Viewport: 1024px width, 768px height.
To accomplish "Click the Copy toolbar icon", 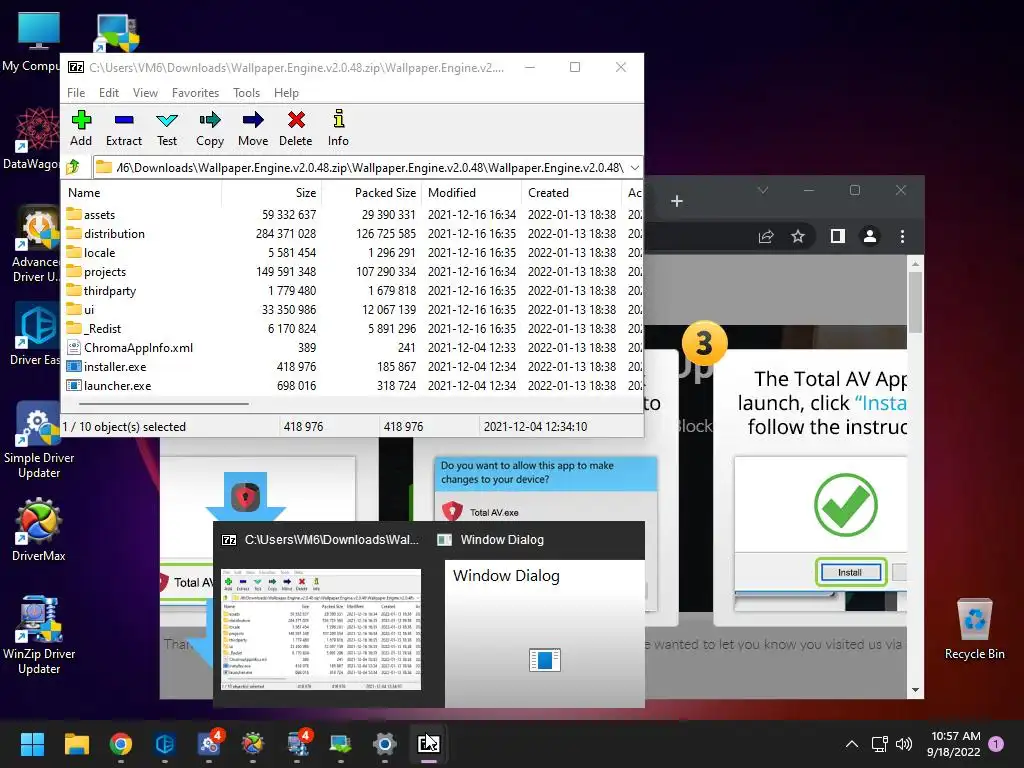I will coord(210,128).
